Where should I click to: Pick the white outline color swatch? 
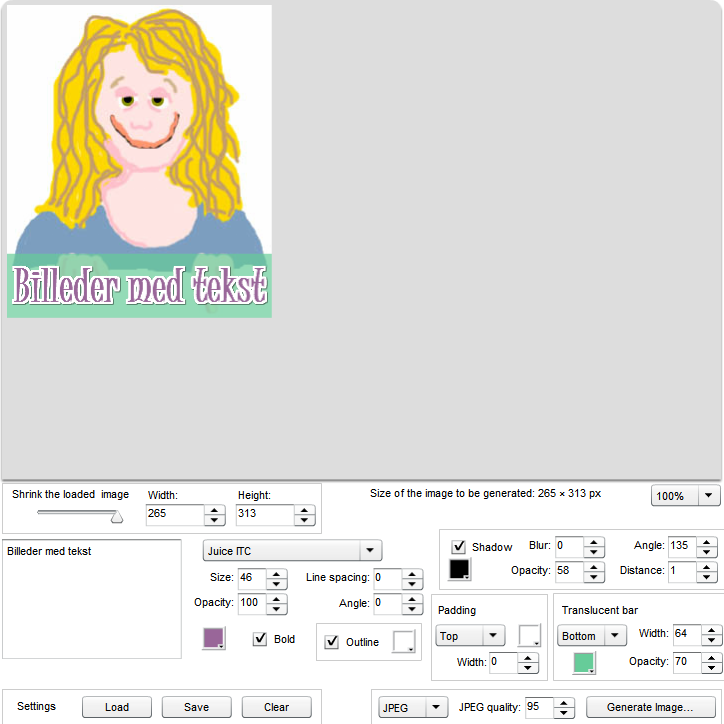[x=404, y=641]
